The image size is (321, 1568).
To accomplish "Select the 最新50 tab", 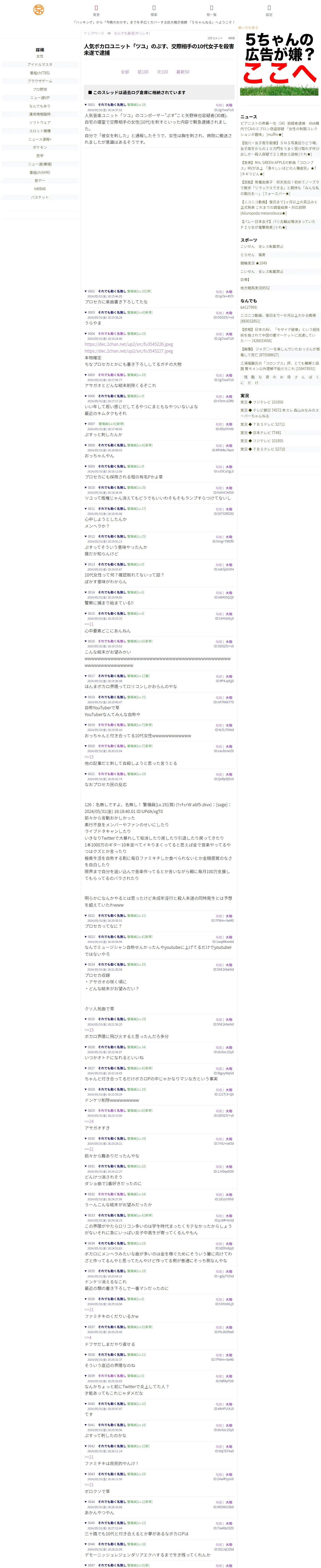I will tap(182, 72).
